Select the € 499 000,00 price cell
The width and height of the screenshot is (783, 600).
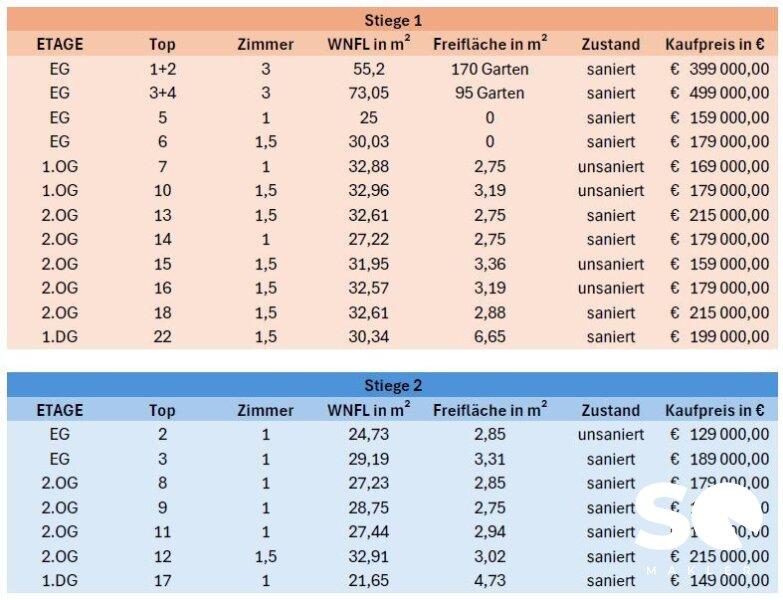(719, 93)
